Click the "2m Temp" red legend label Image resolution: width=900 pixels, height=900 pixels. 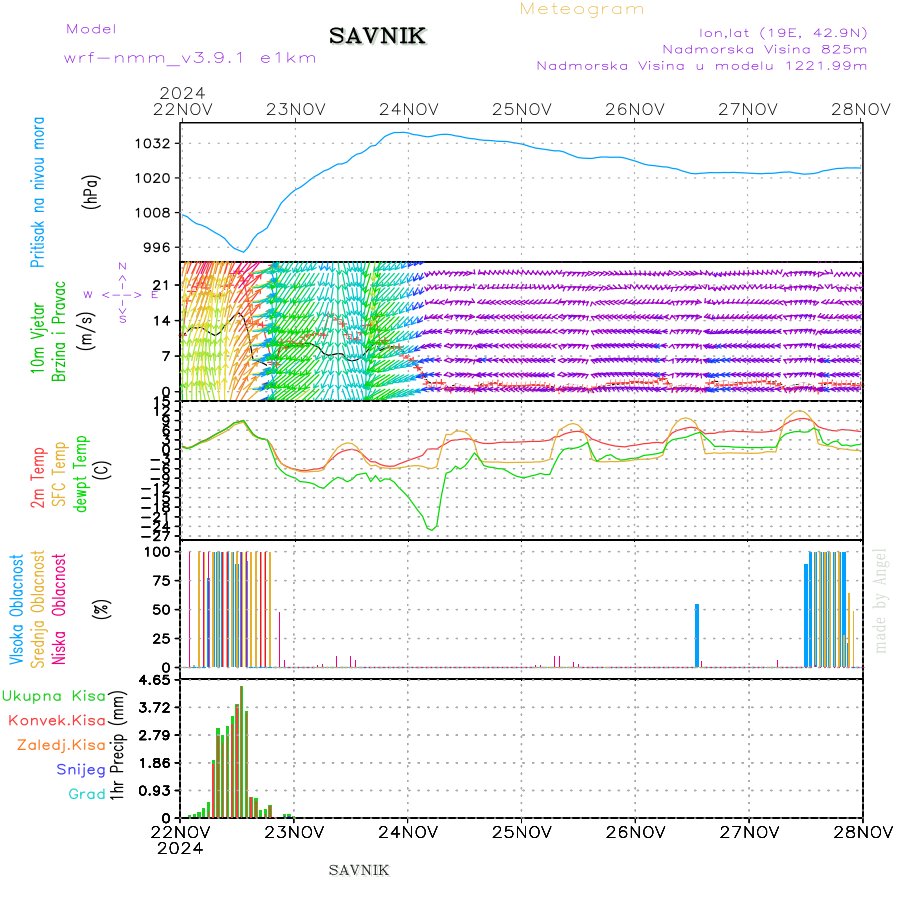tap(37, 478)
